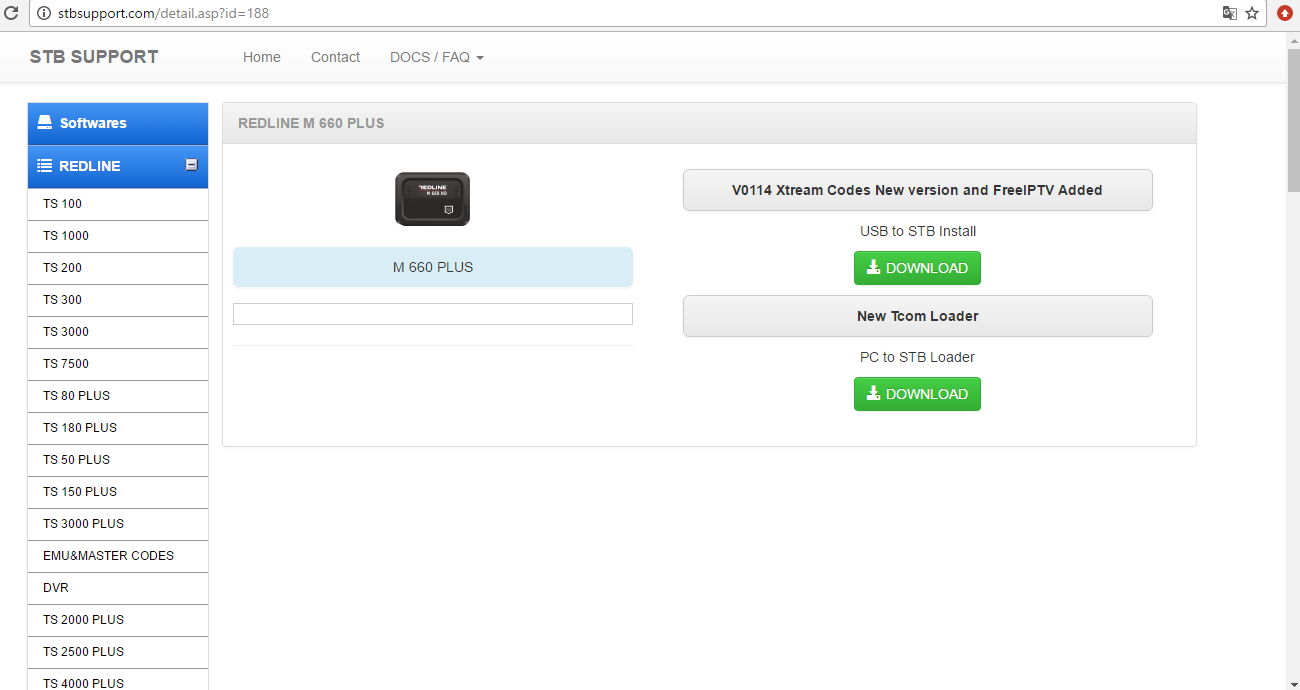Image resolution: width=1300 pixels, height=690 pixels.
Task: Click the browser address bar URL
Action: coord(163,14)
